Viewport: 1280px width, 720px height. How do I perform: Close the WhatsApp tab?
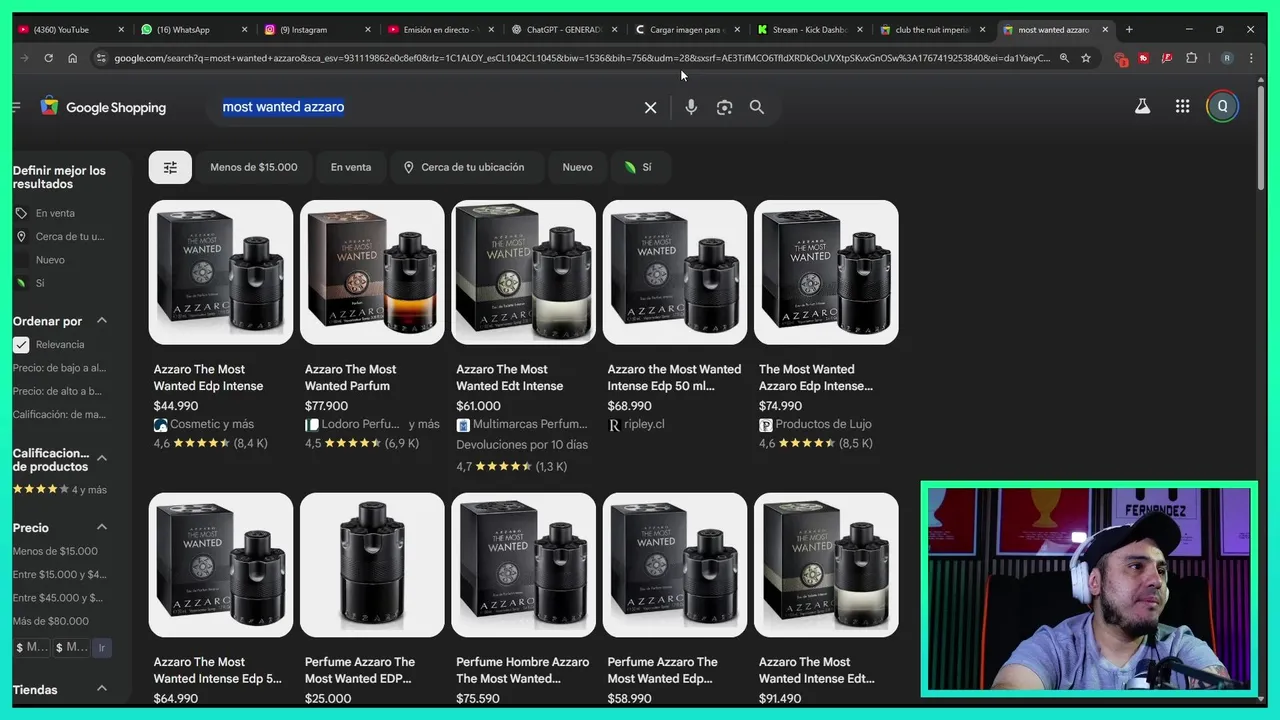point(244,30)
